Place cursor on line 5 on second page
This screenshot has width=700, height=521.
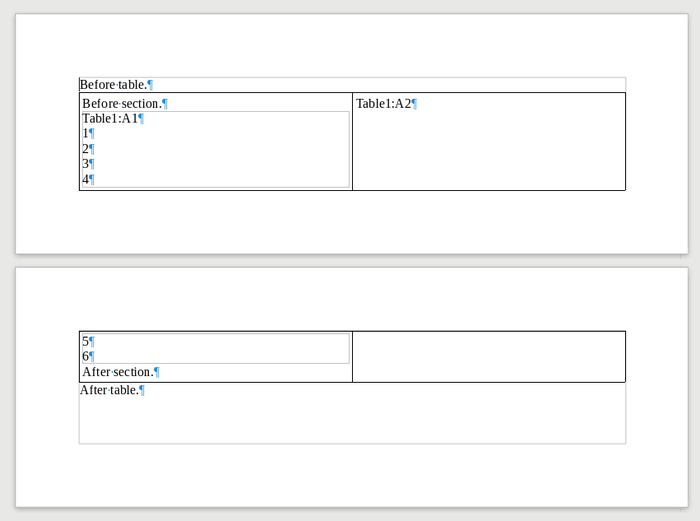86,341
